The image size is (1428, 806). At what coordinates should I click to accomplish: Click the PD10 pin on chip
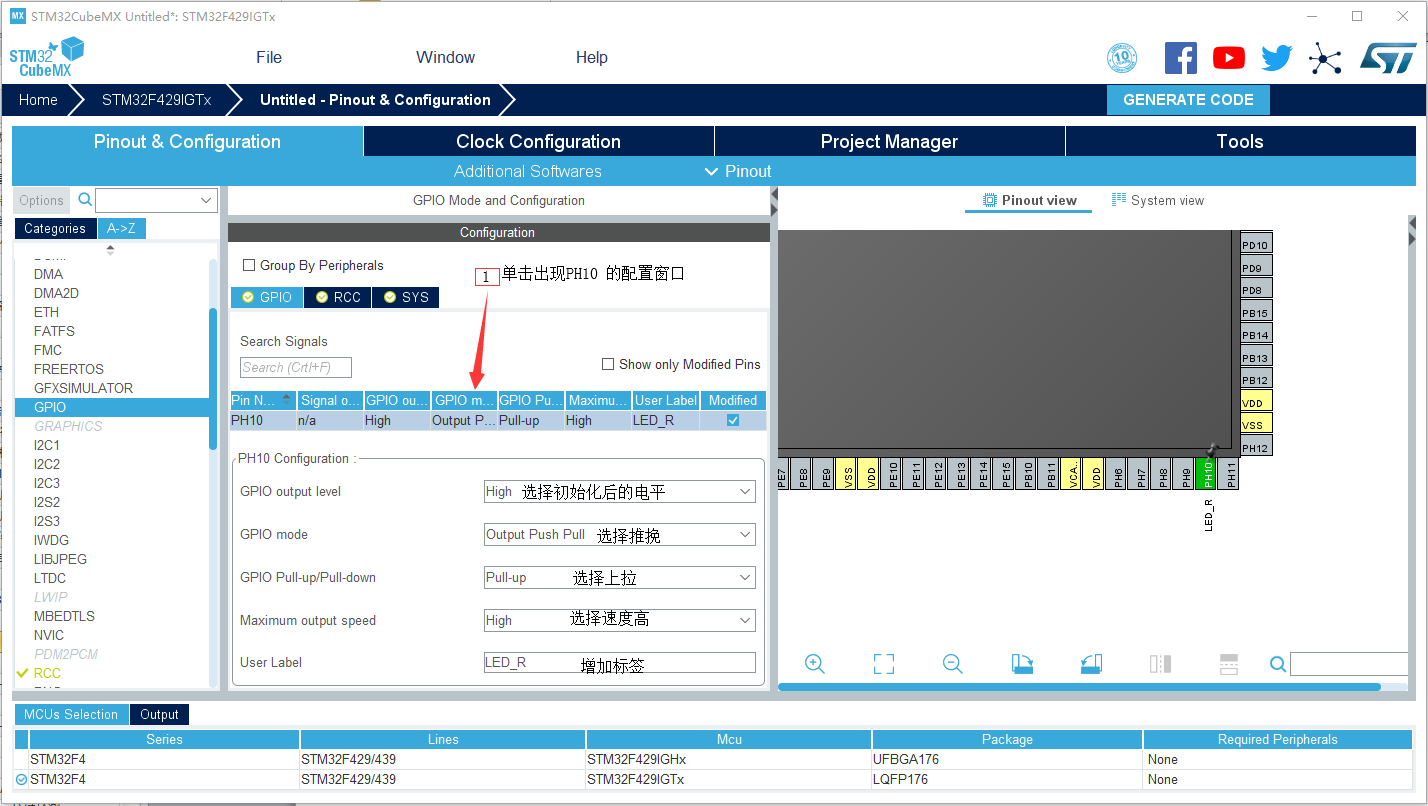click(1255, 245)
